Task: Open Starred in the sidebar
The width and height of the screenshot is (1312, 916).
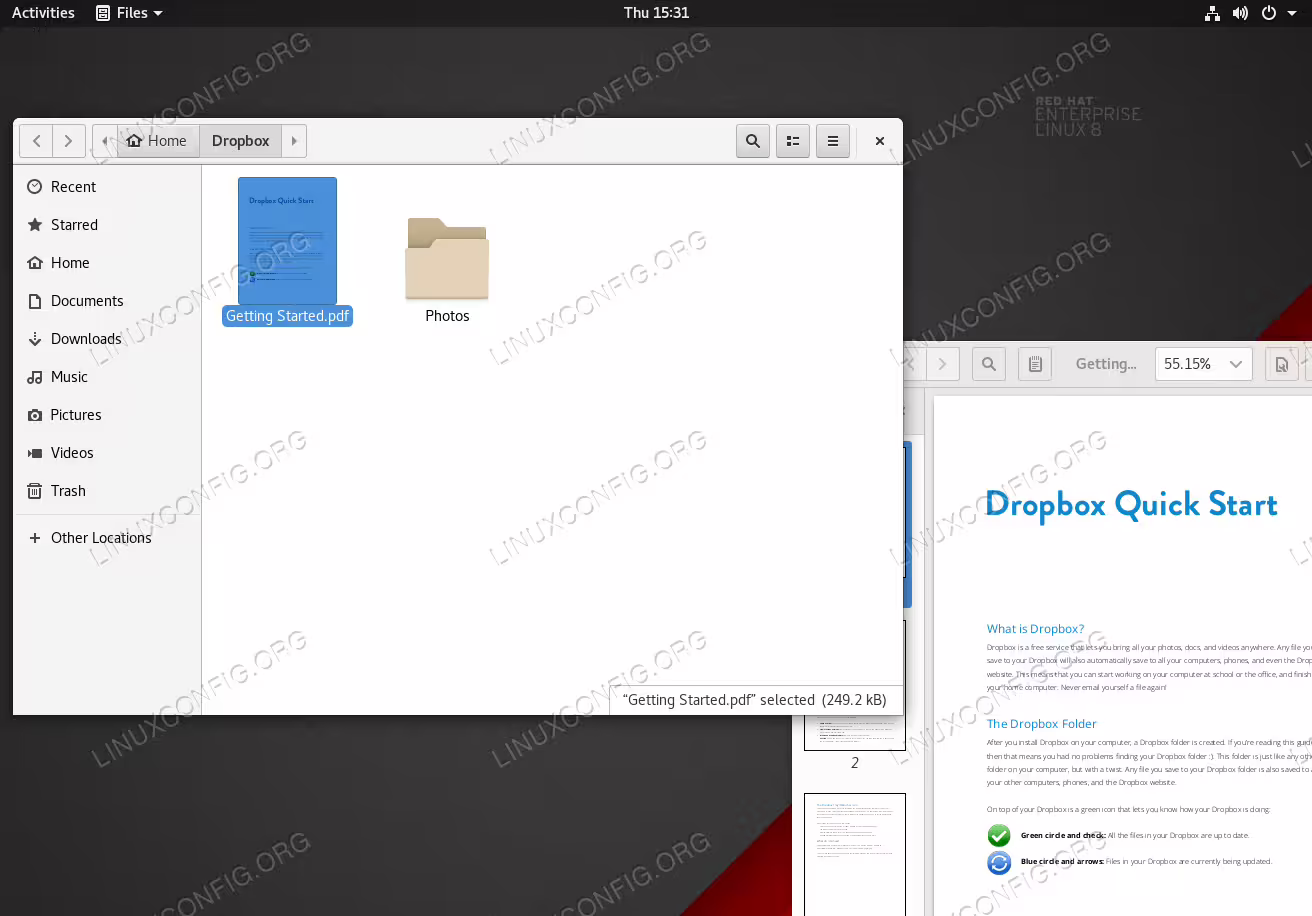Action: coord(107,225)
